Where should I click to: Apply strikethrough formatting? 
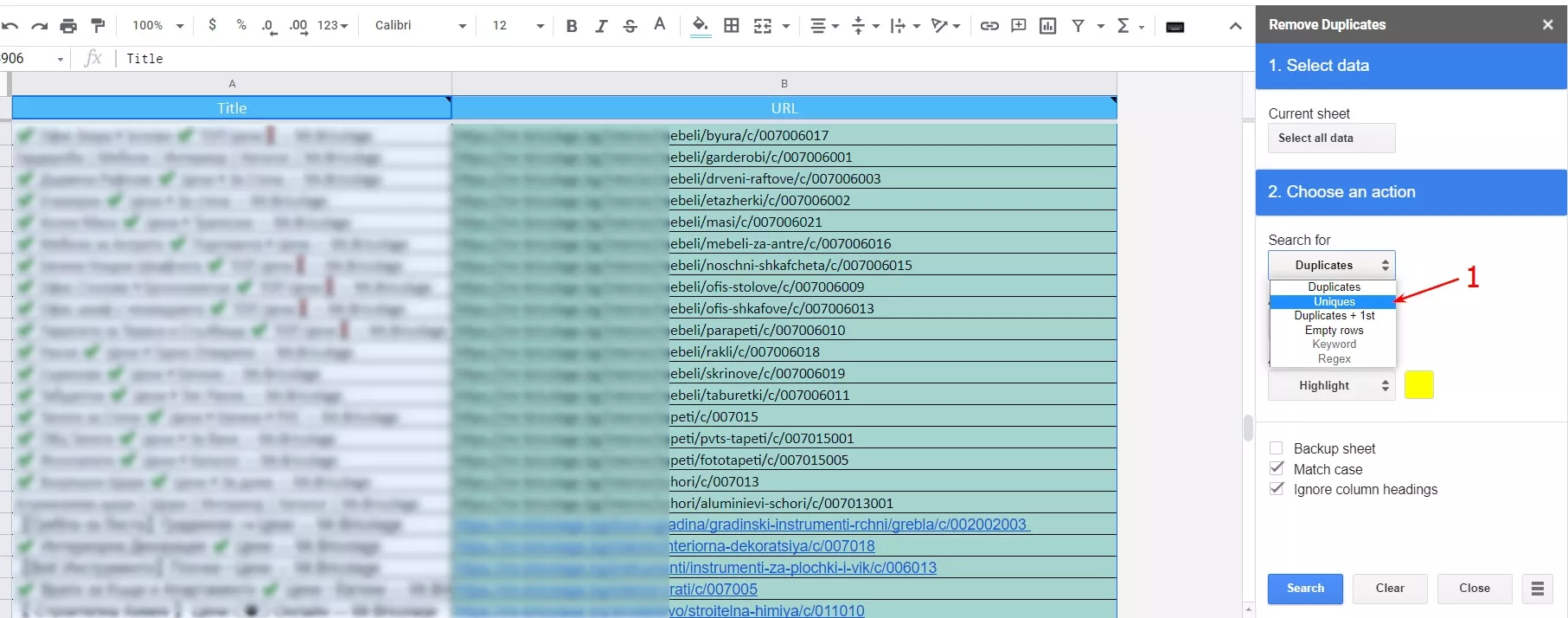point(630,26)
